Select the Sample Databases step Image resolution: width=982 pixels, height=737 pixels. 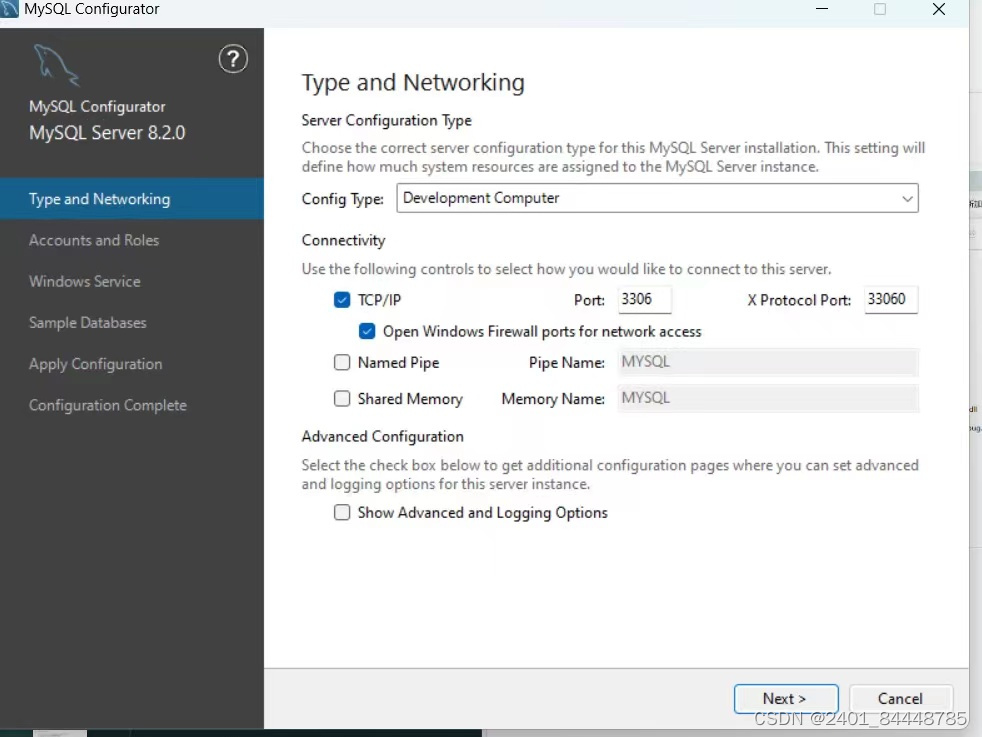coord(88,323)
